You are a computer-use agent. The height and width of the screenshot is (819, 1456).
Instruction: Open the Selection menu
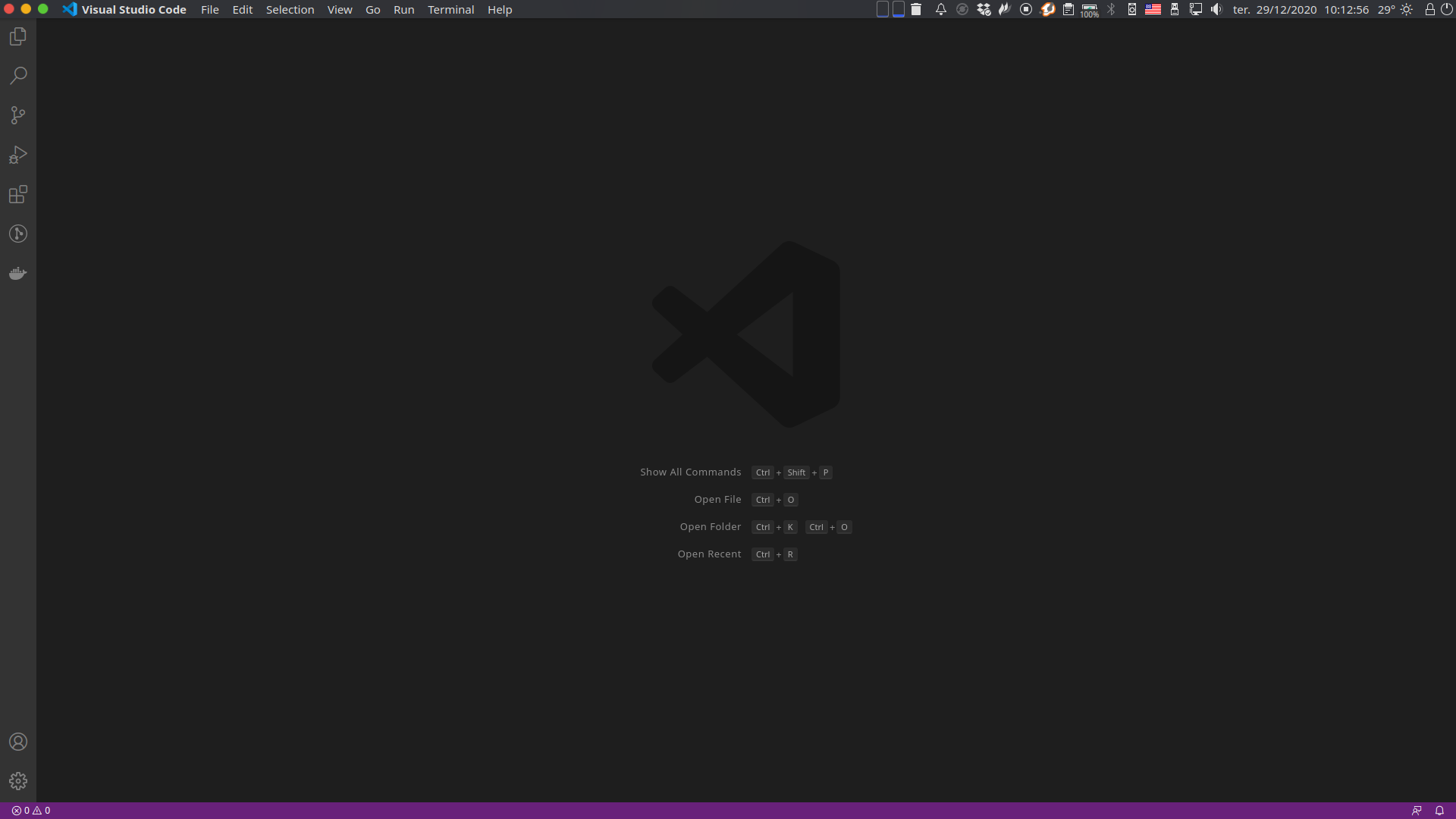(x=290, y=10)
